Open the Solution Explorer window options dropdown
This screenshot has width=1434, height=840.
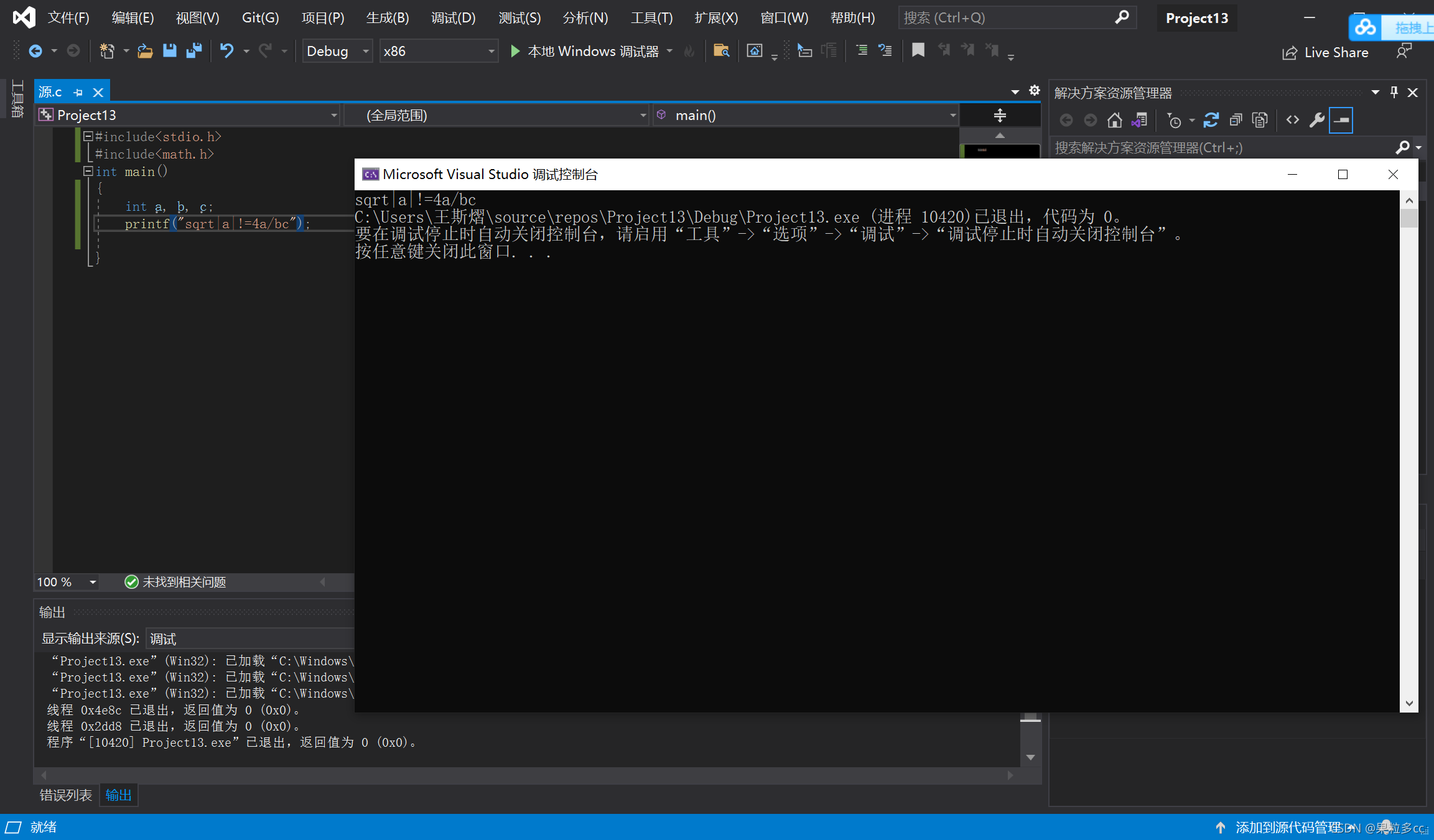[x=1376, y=93]
